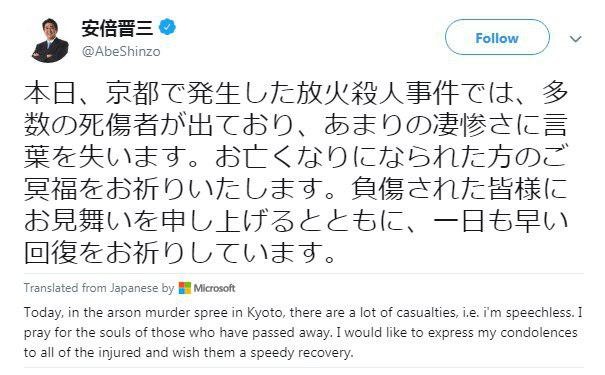
Task: Click the blue verified badge next to 安倍晋三
Action: click(x=167, y=27)
